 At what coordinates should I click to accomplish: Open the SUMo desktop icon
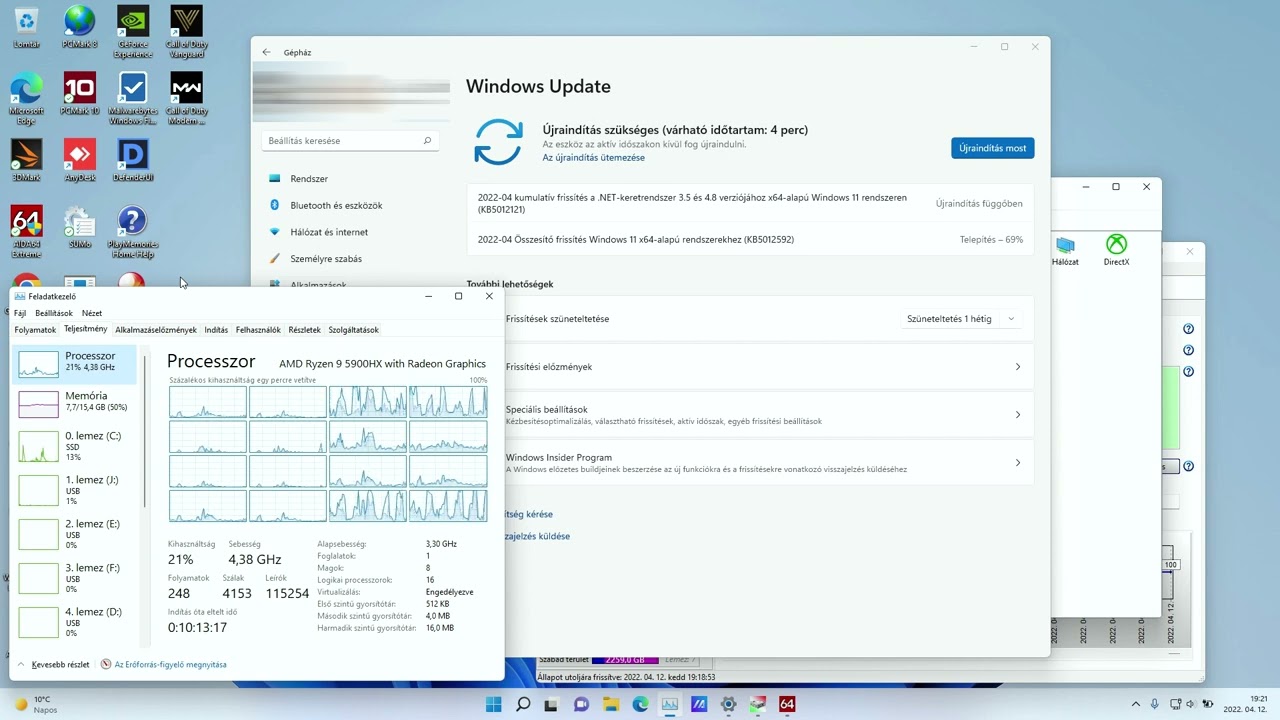click(80, 228)
